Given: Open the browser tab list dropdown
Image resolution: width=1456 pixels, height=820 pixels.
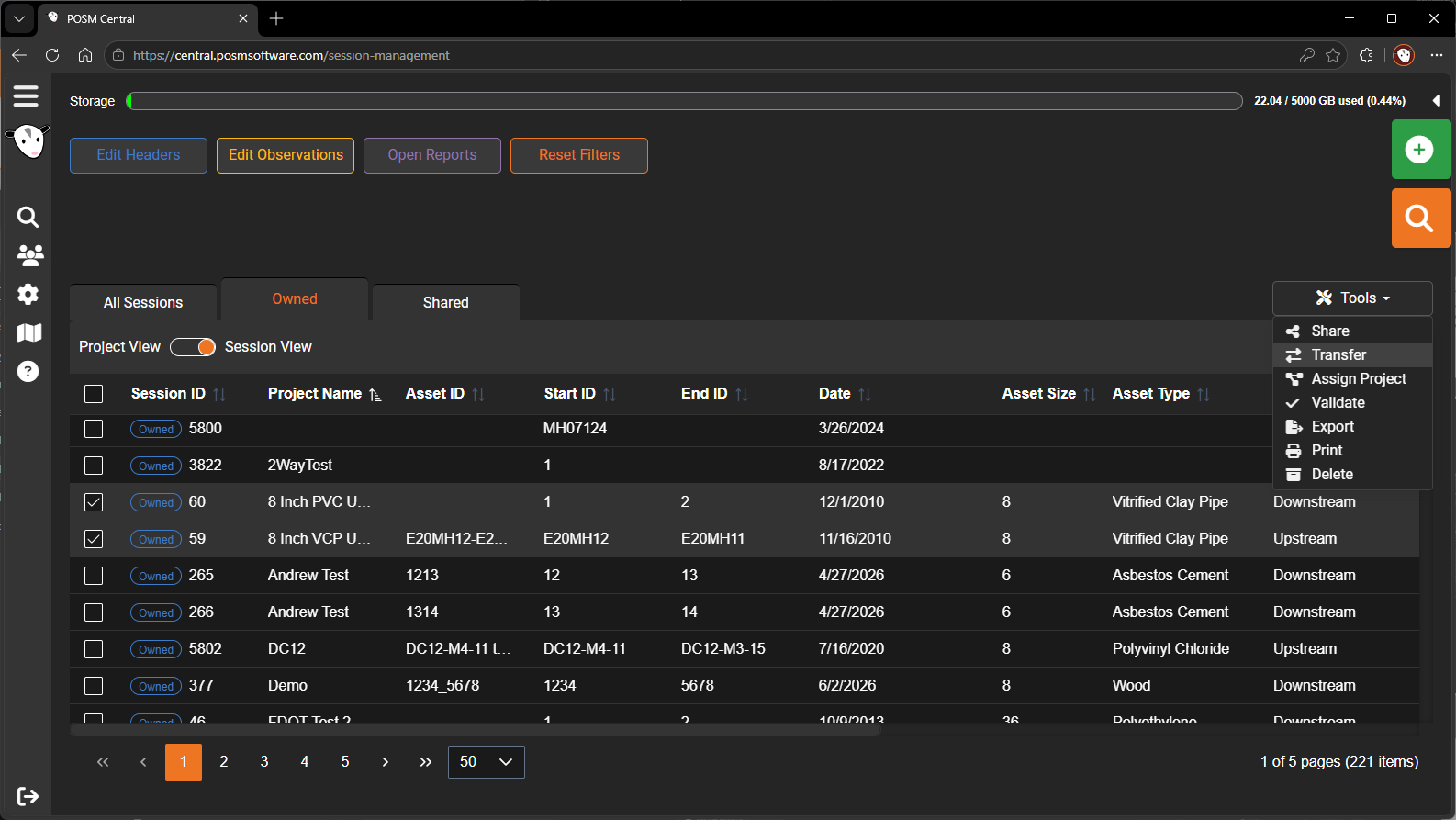Looking at the screenshot, I should pos(18,18).
